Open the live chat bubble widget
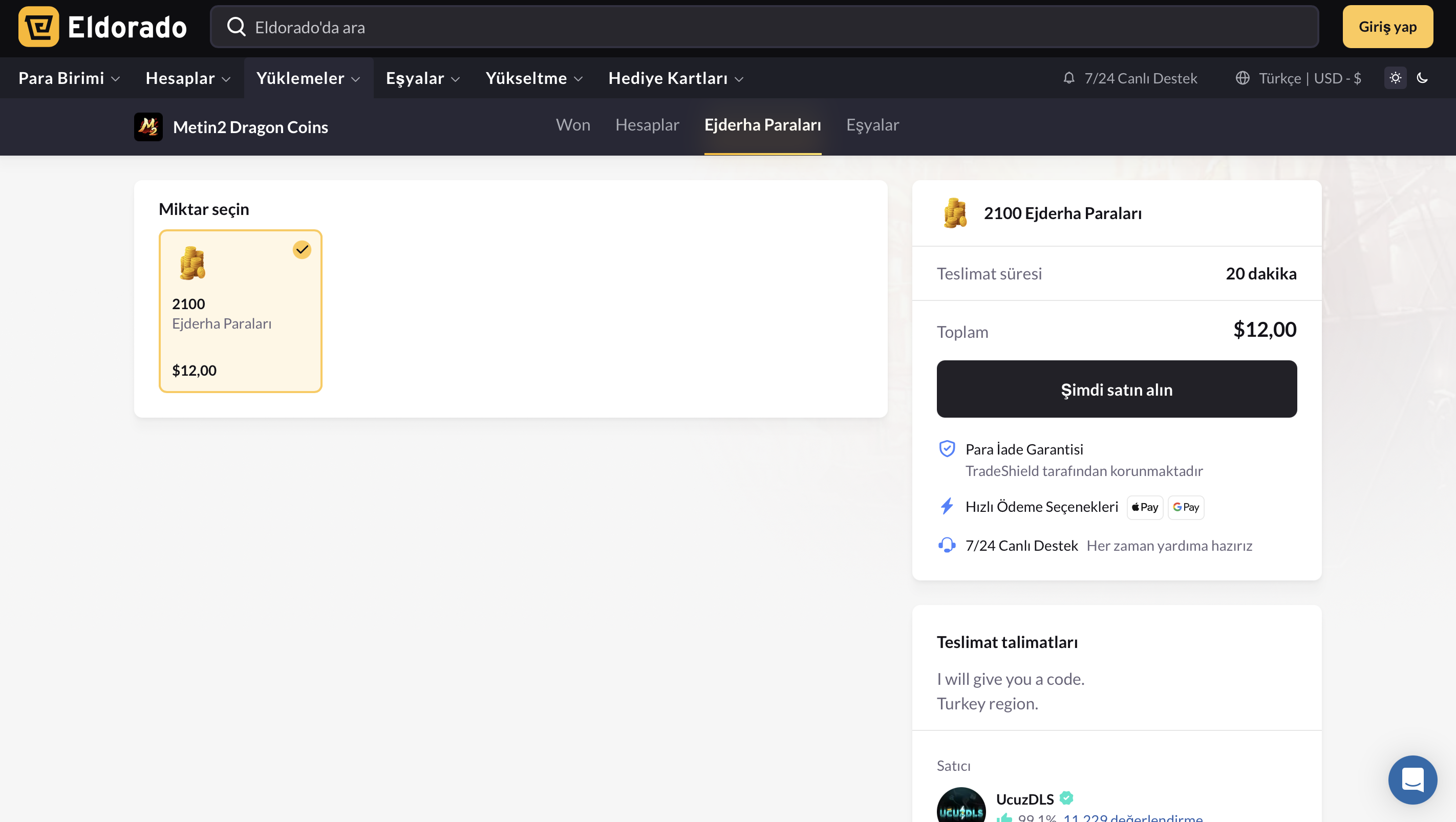Image resolution: width=1456 pixels, height=822 pixels. (1412, 779)
